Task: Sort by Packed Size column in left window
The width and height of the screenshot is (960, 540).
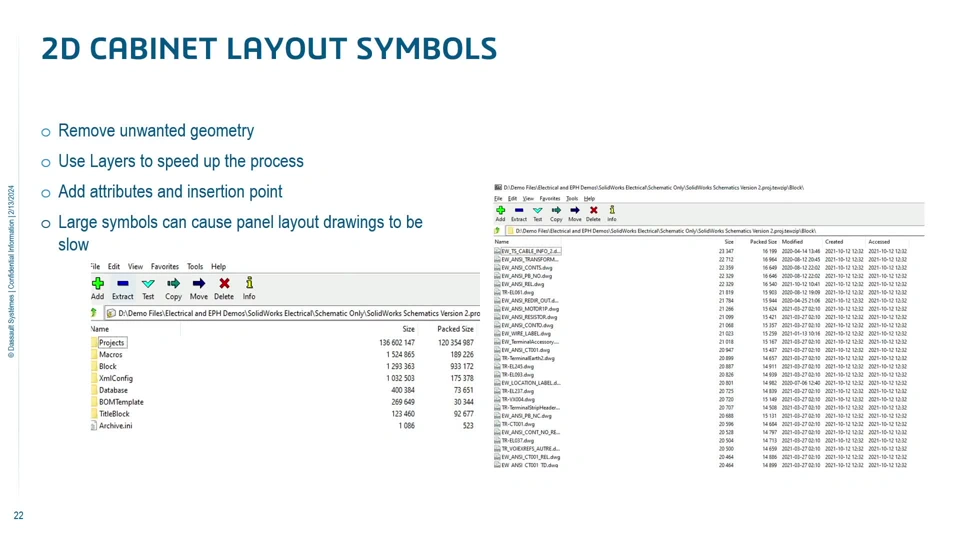Action: coord(455,329)
